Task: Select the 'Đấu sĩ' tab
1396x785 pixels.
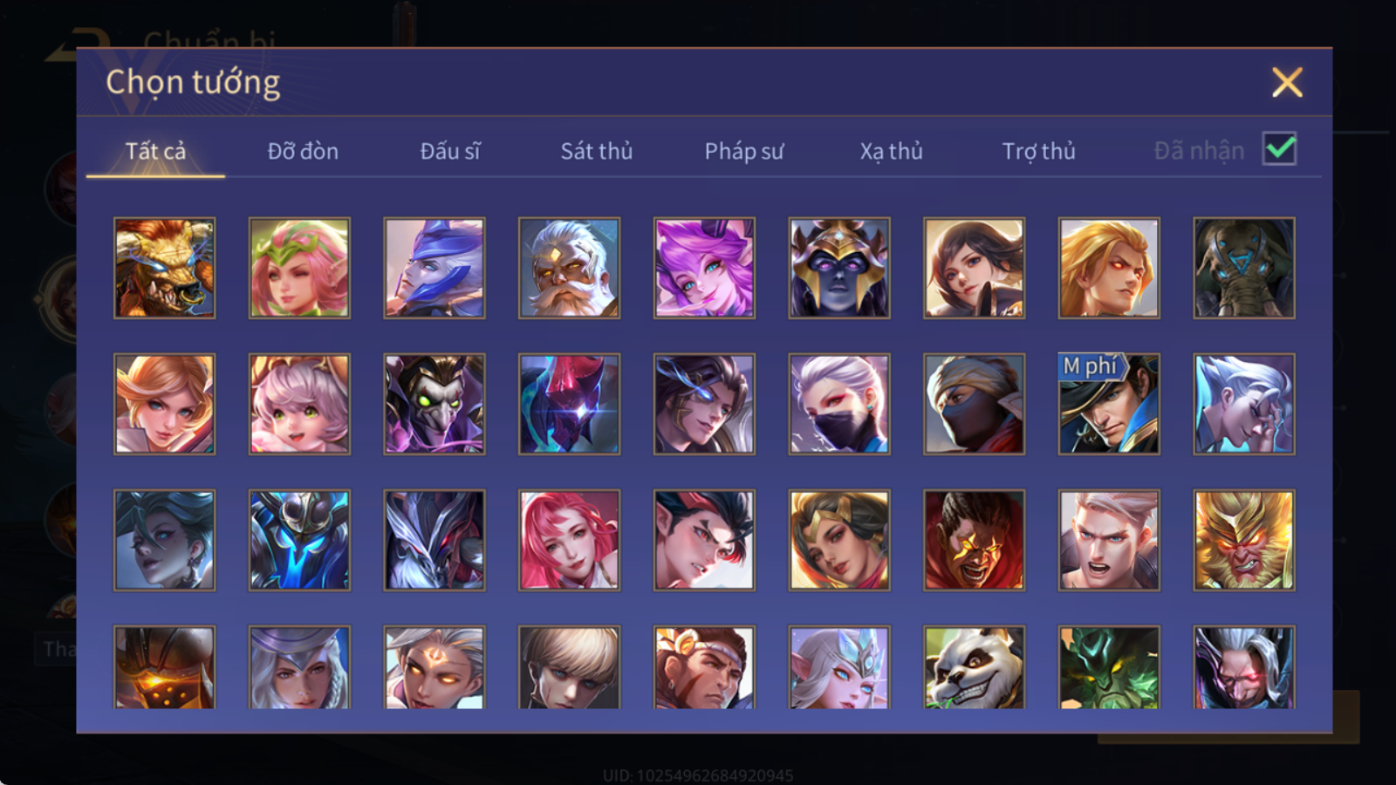Action: click(450, 151)
